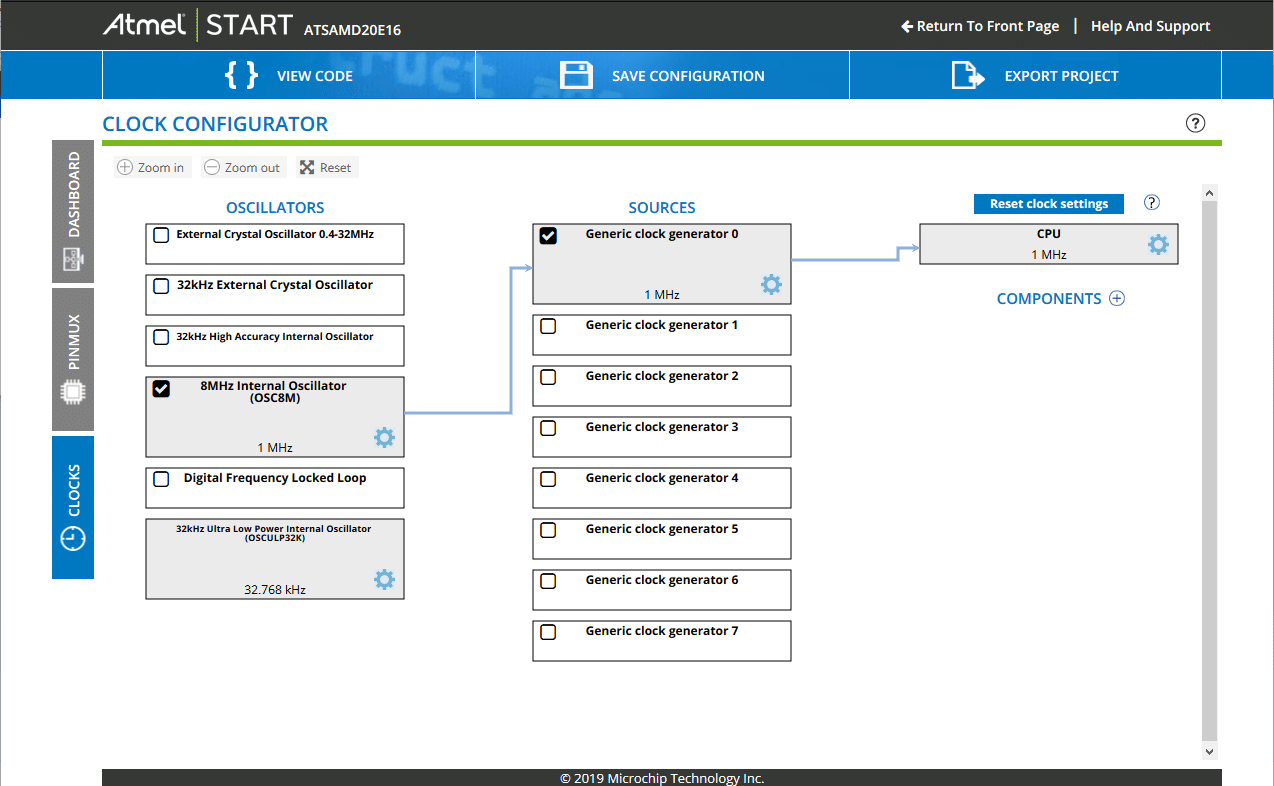Image resolution: width=1274 pixels, height=786 pixels.
Task: Click the Pinmux chip icon
Action: coord(73,391)
